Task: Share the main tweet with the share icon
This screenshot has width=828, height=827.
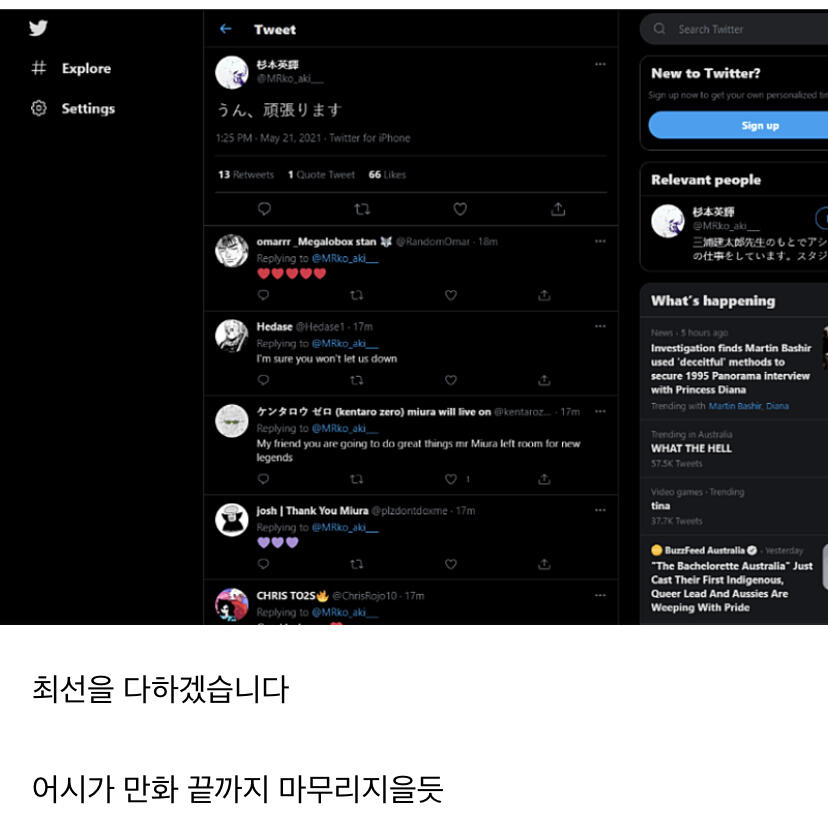Action: (x=558, y=209)
